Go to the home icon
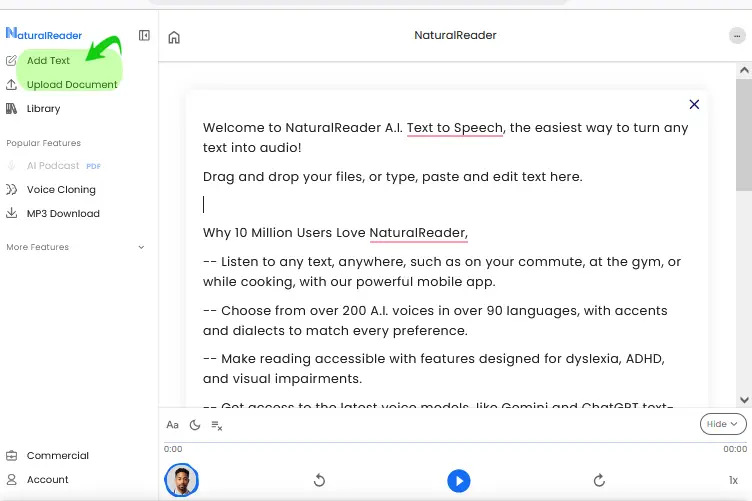The height and width of the screenshot is (501, 752). coord(174,37)
